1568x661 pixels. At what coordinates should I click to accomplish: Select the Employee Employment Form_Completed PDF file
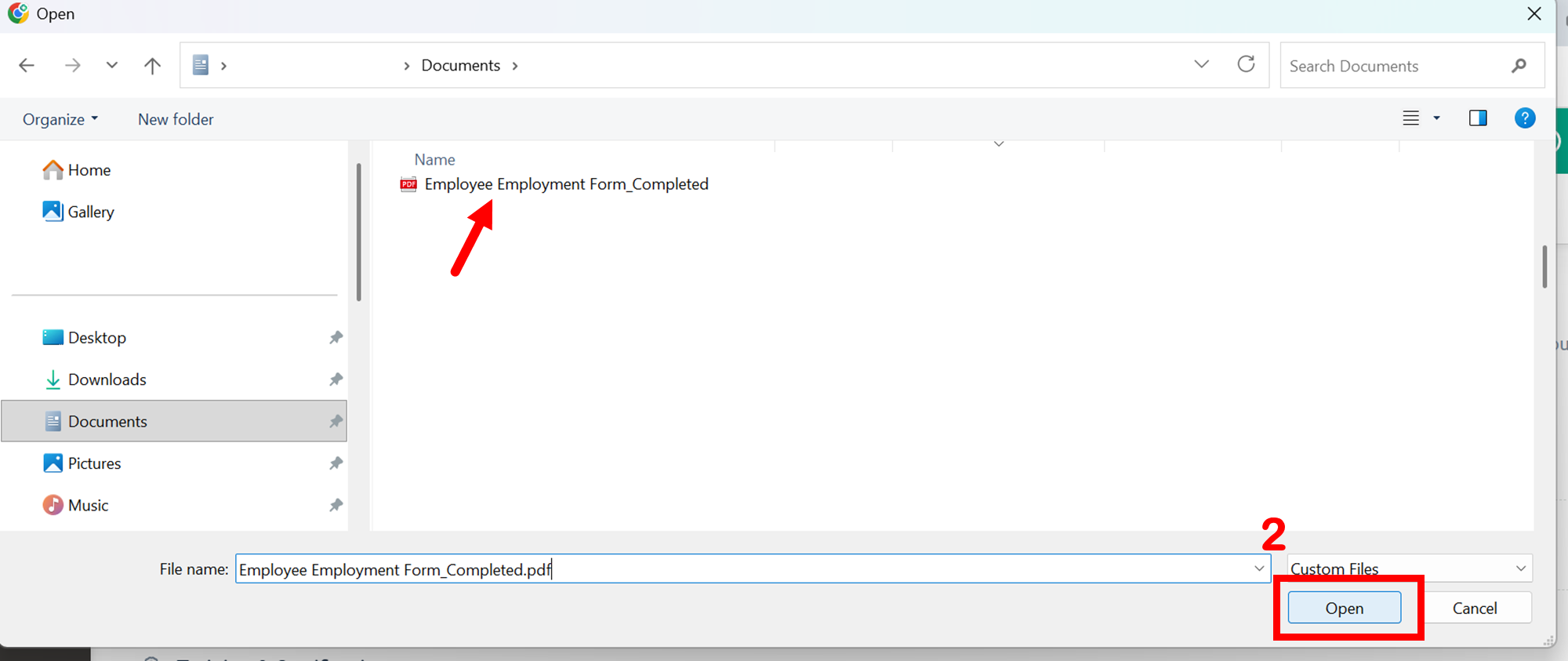pyautogui.click(x=565, y=184)
